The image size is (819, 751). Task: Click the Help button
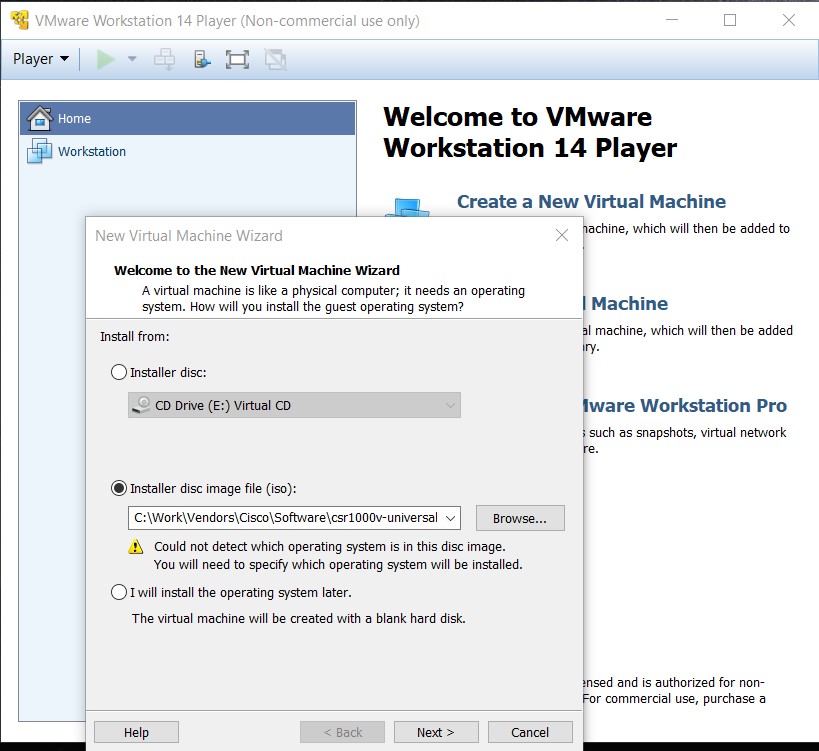click(136, 732)
